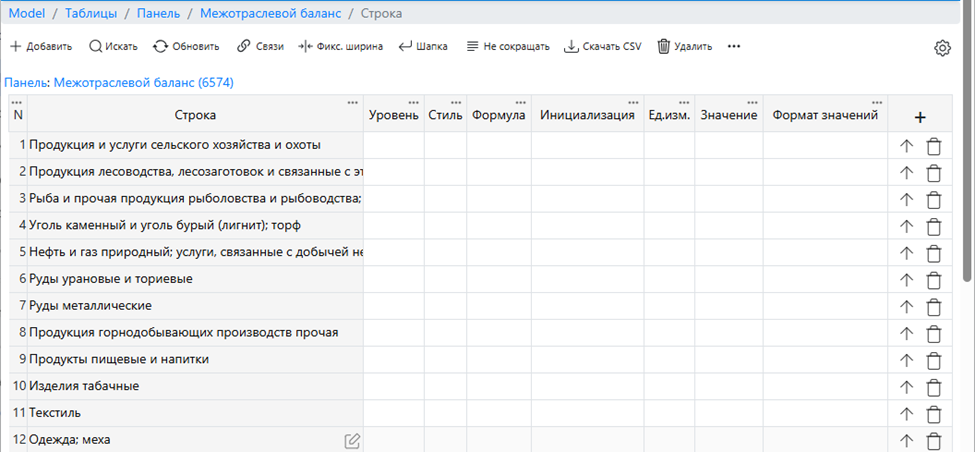
Task: Refresh the table using Обновить
Action: pyautogui.click(x=186, y=46)
